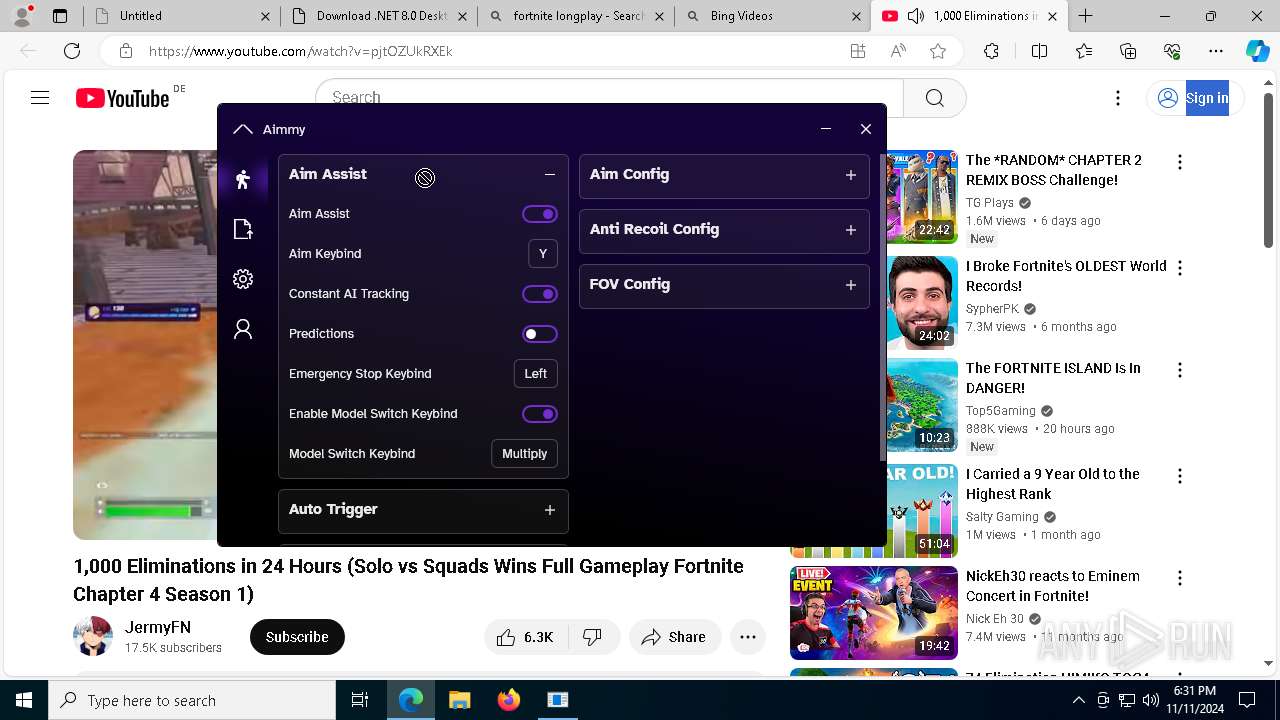Open JermyFN channel name link
The width and height of the screenshot is (1280, 720).
158,628
